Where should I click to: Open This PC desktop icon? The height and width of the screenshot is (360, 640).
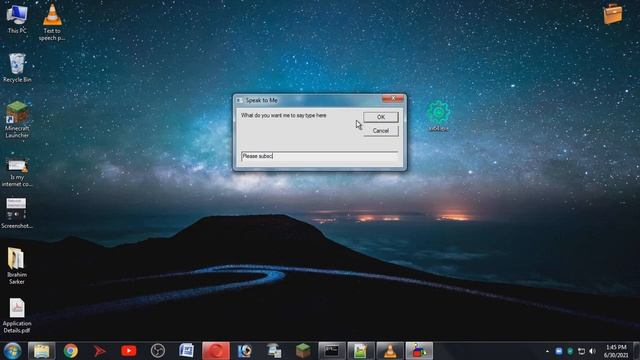(17, 18)
